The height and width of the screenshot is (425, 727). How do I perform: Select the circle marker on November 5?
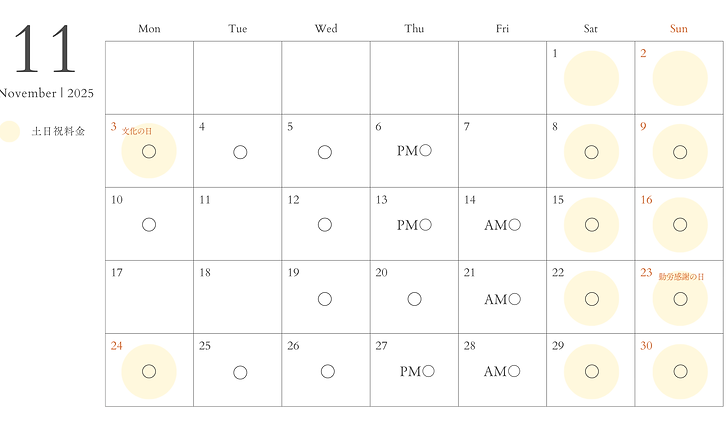click(x=325, y=152)
